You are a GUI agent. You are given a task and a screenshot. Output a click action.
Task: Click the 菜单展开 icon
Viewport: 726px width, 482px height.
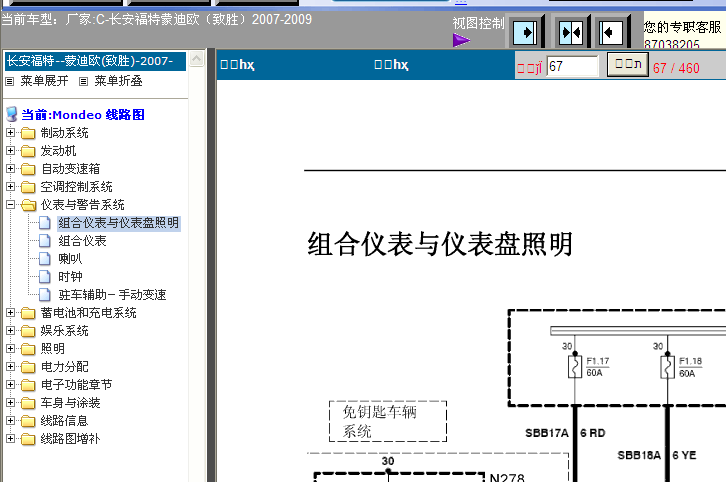coord(10,82)
